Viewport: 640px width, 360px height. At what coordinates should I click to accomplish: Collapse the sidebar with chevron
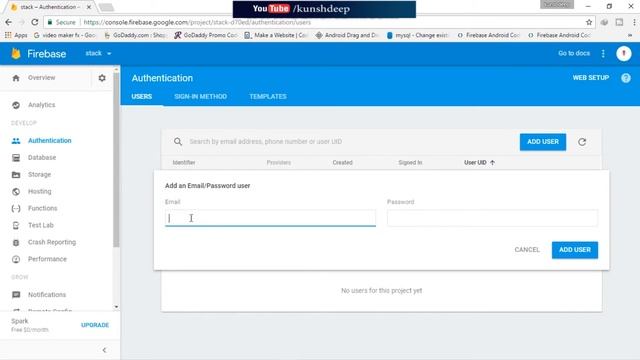(x=104, y=350)
